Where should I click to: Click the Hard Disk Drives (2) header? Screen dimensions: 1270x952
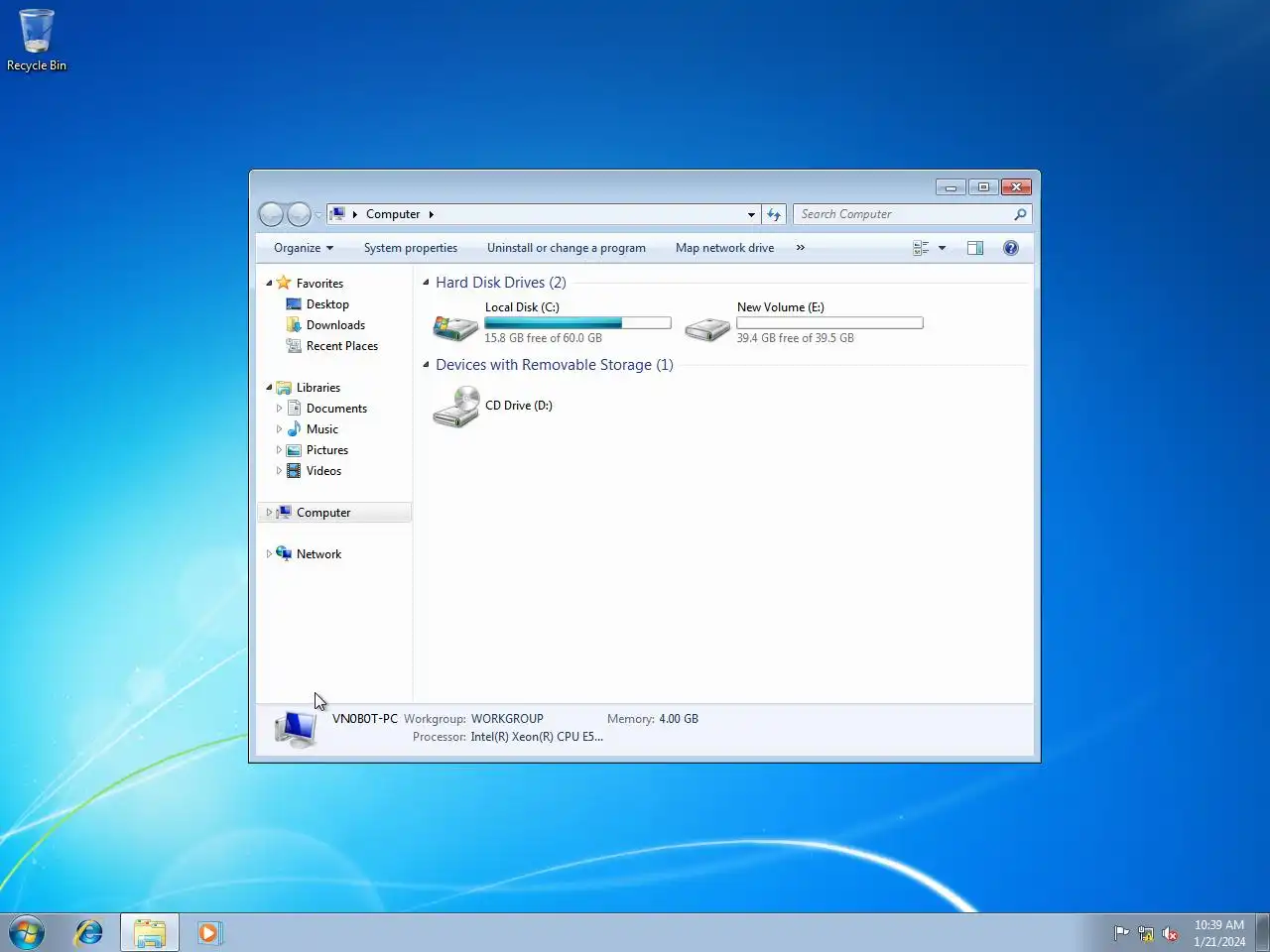(501, 283)
